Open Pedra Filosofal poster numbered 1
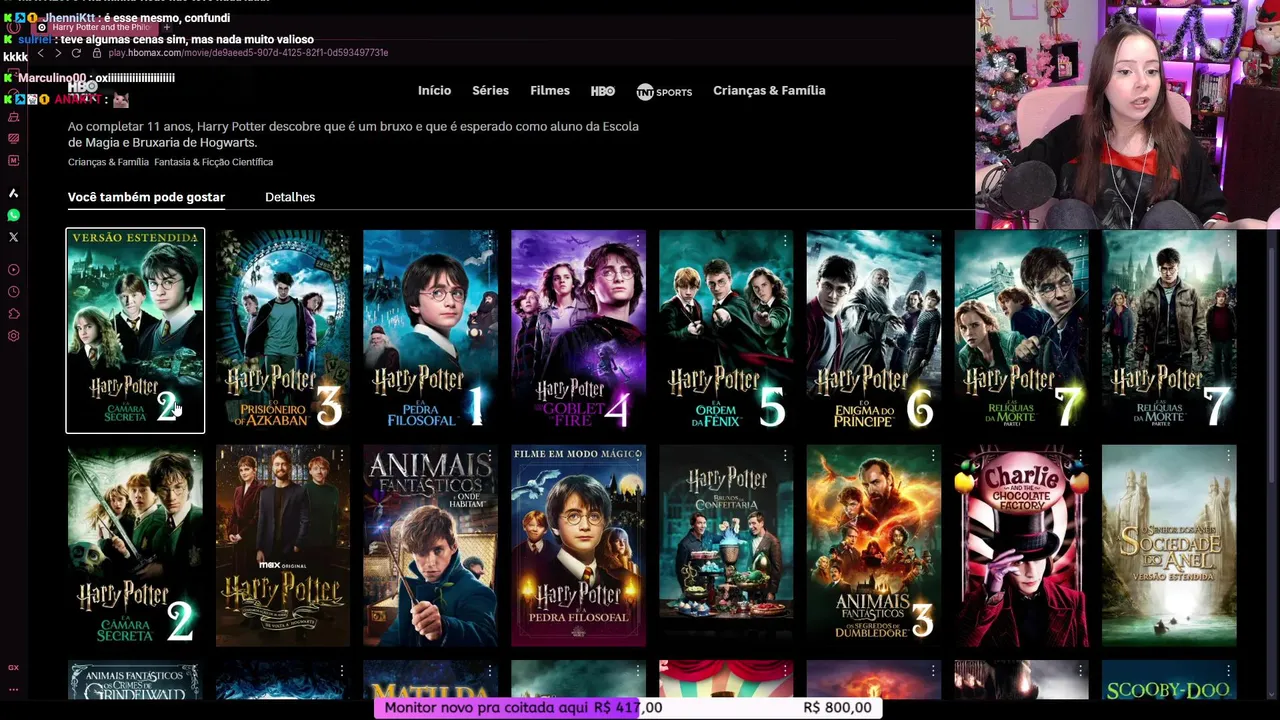 tap(431, 331)
